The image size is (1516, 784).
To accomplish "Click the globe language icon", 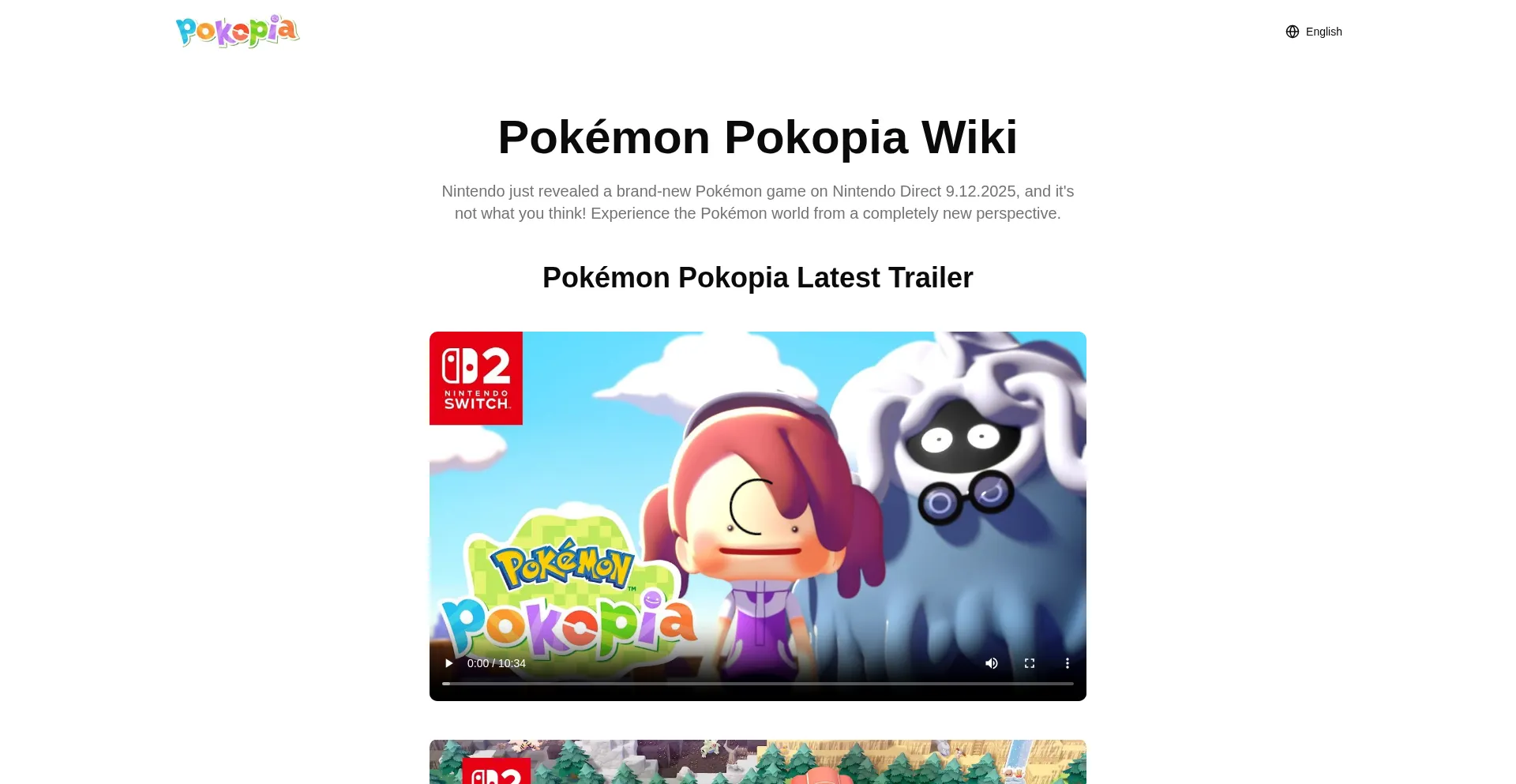I will point(1293,32).
